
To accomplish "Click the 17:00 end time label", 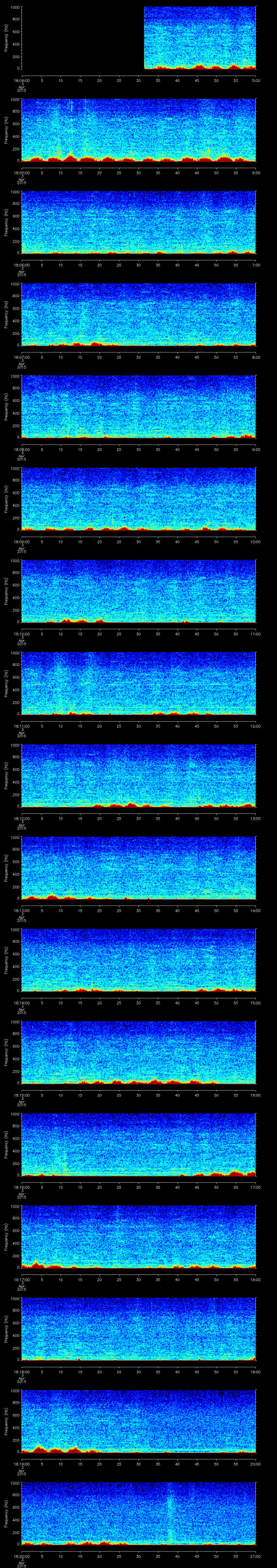I will point(255,1187).
